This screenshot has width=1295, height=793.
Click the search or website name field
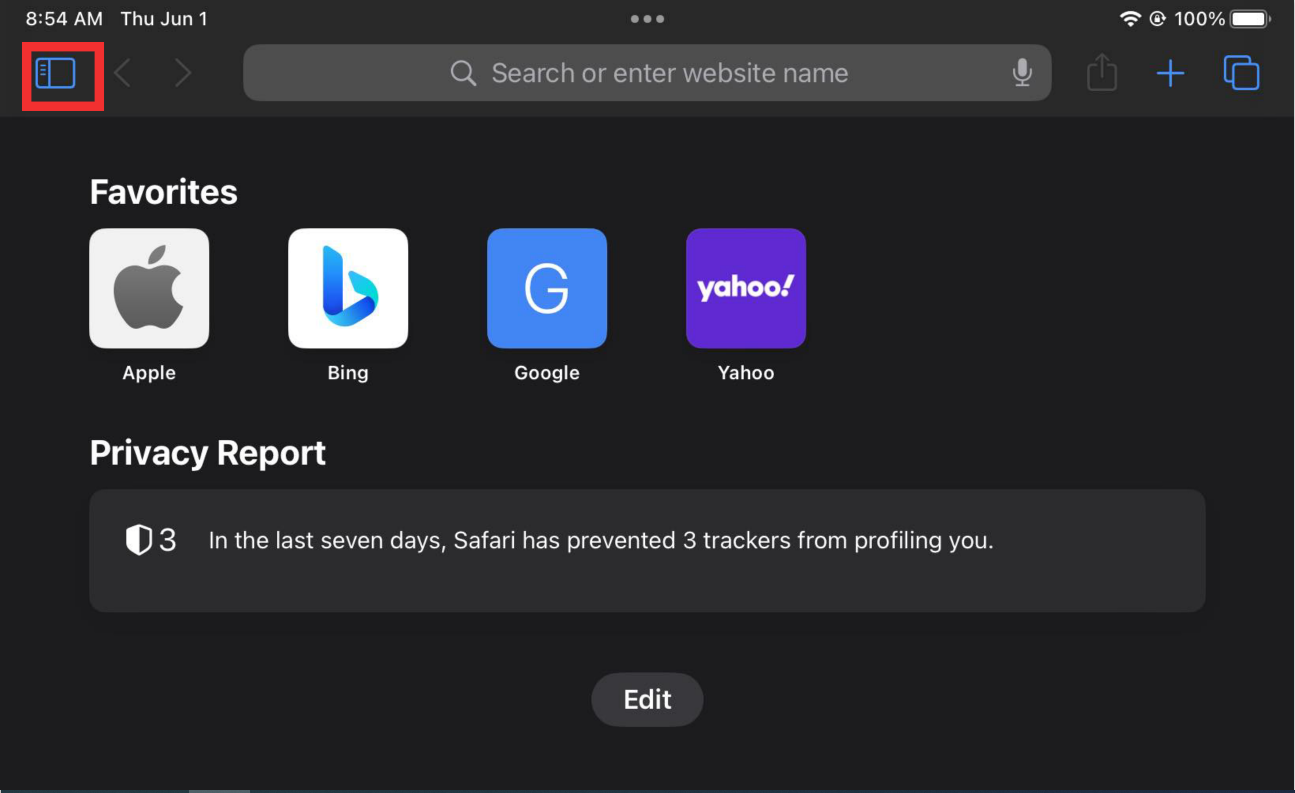(647, 73)
